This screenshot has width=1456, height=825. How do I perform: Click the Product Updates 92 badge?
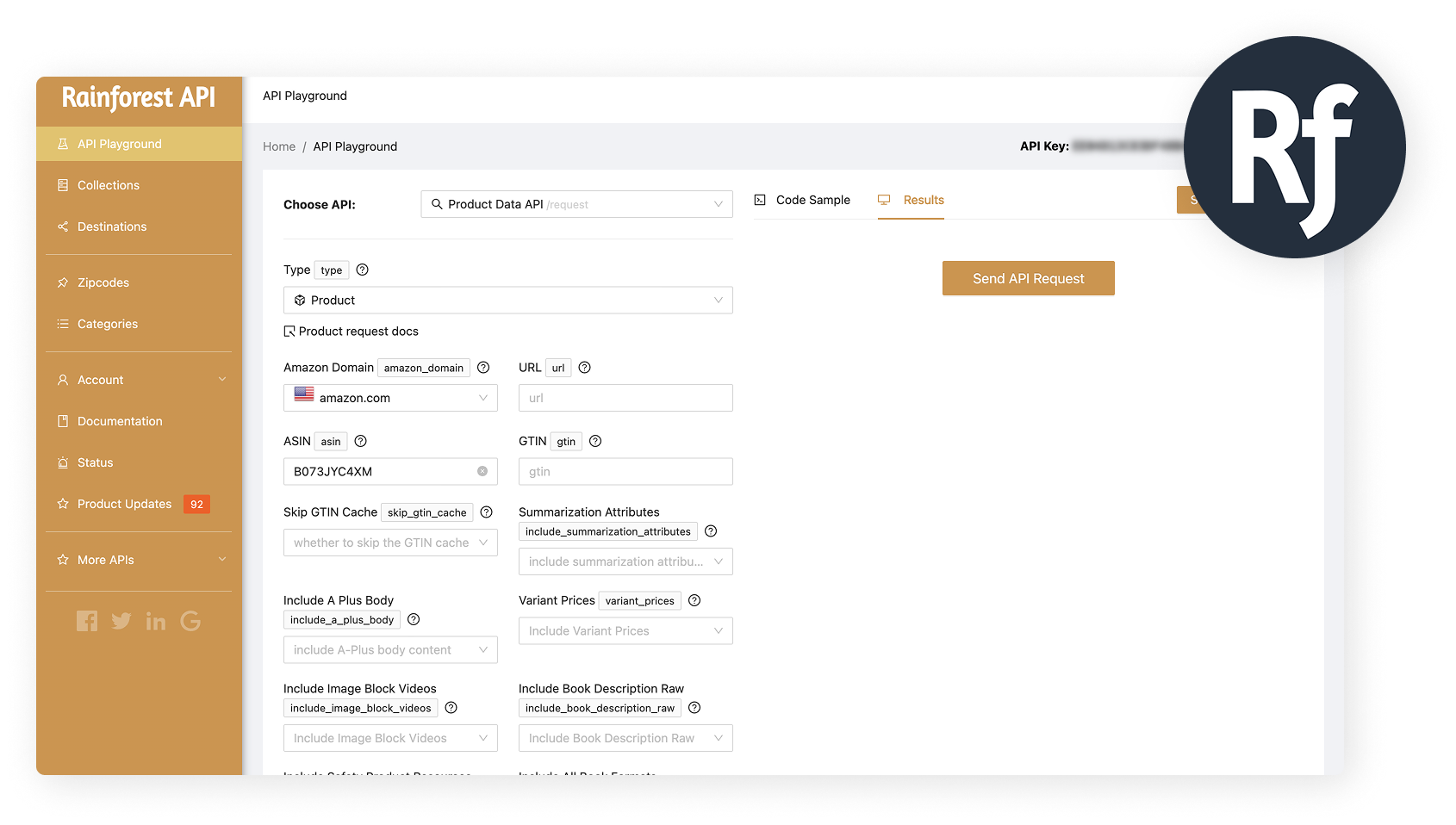tap(197, 504)
